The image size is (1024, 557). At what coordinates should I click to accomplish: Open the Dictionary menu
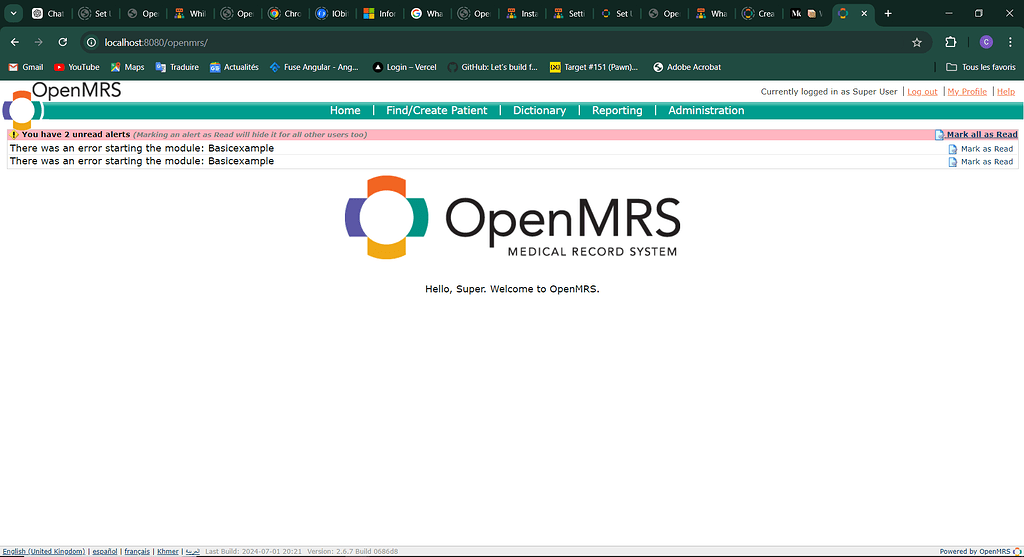pyautogui.click(x=539, y=110)
